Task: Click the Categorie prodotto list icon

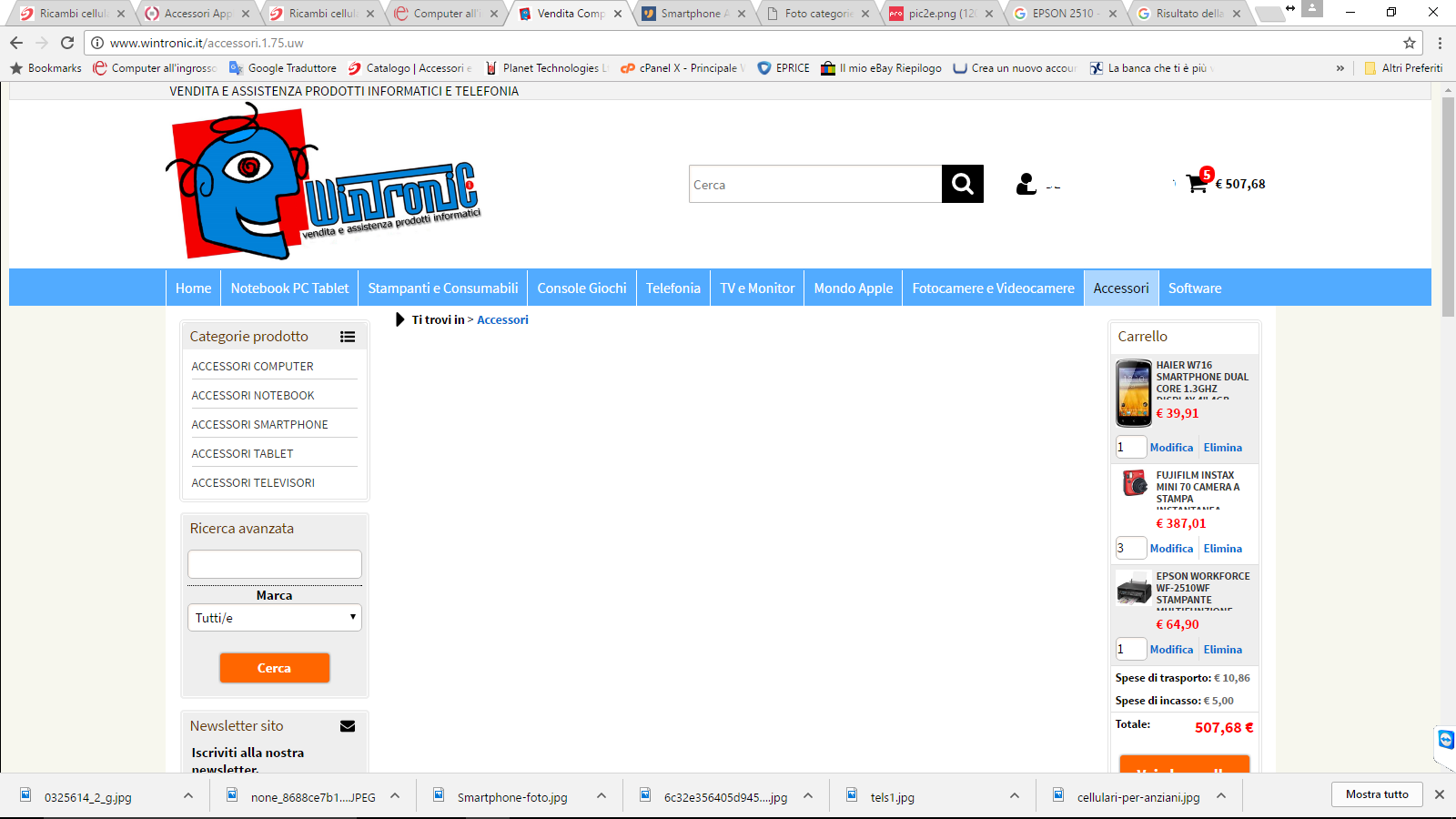Action: coord(348,337)
